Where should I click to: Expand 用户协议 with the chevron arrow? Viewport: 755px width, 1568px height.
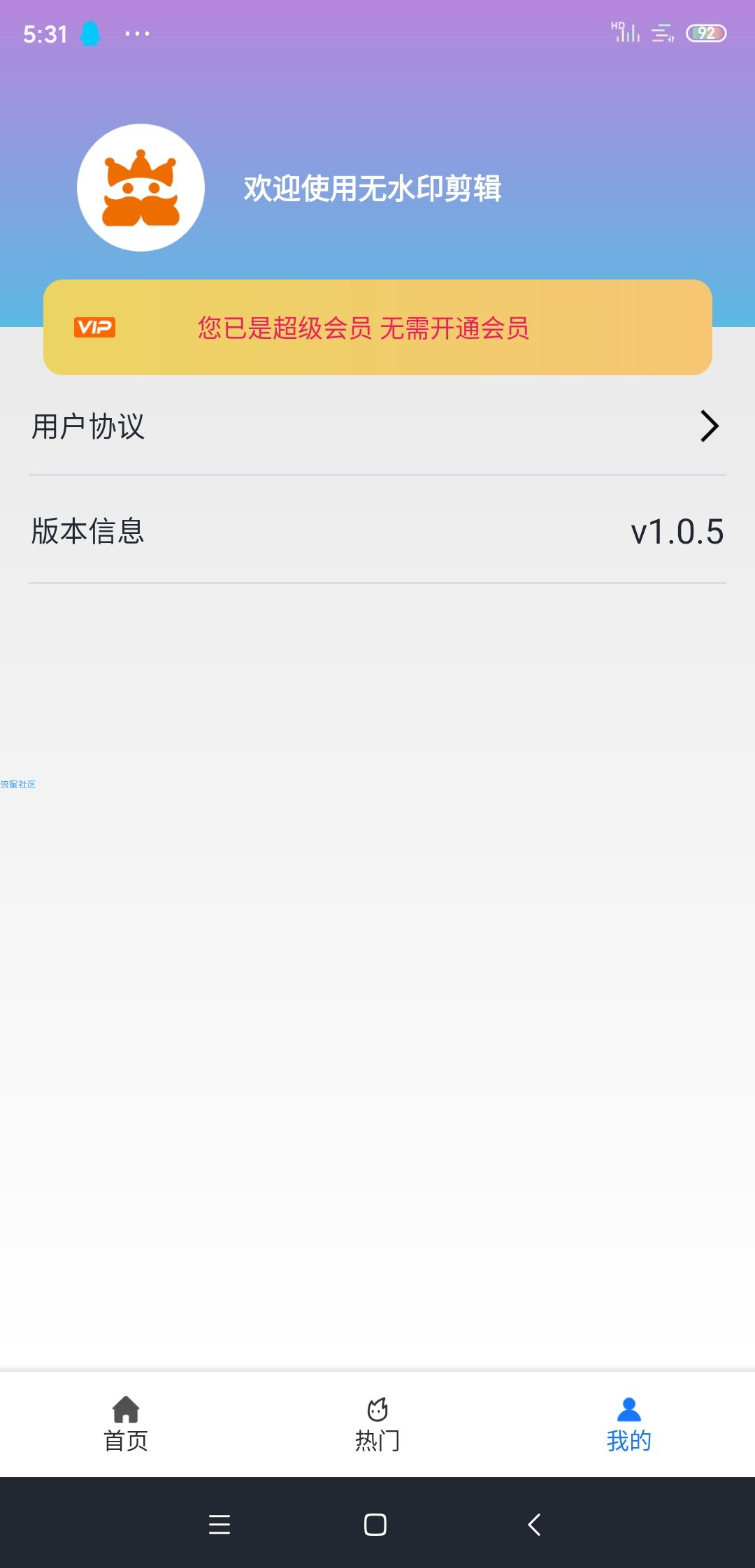(x=710, y=426)
